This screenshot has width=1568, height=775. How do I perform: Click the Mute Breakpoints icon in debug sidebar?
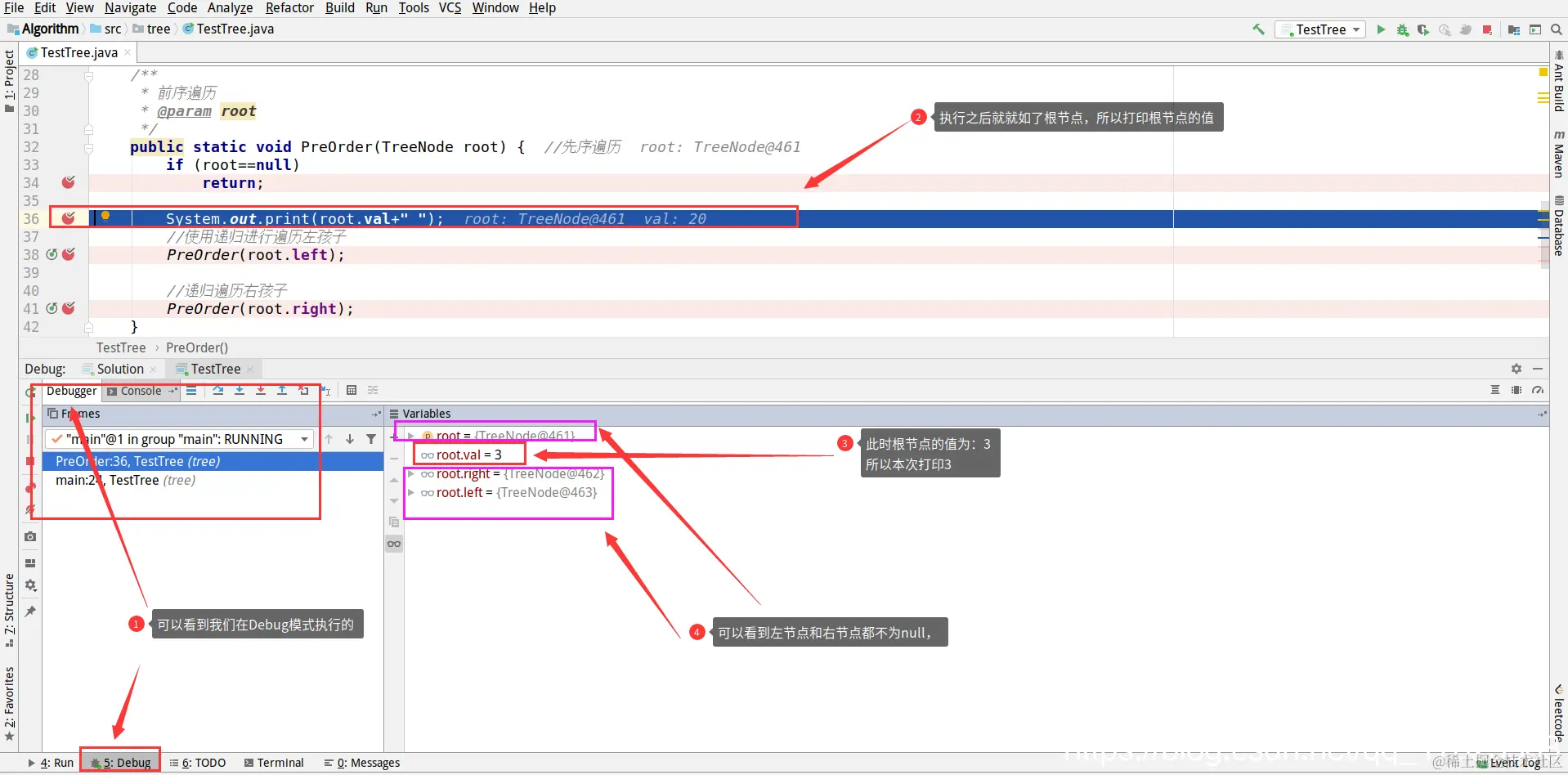30,509
